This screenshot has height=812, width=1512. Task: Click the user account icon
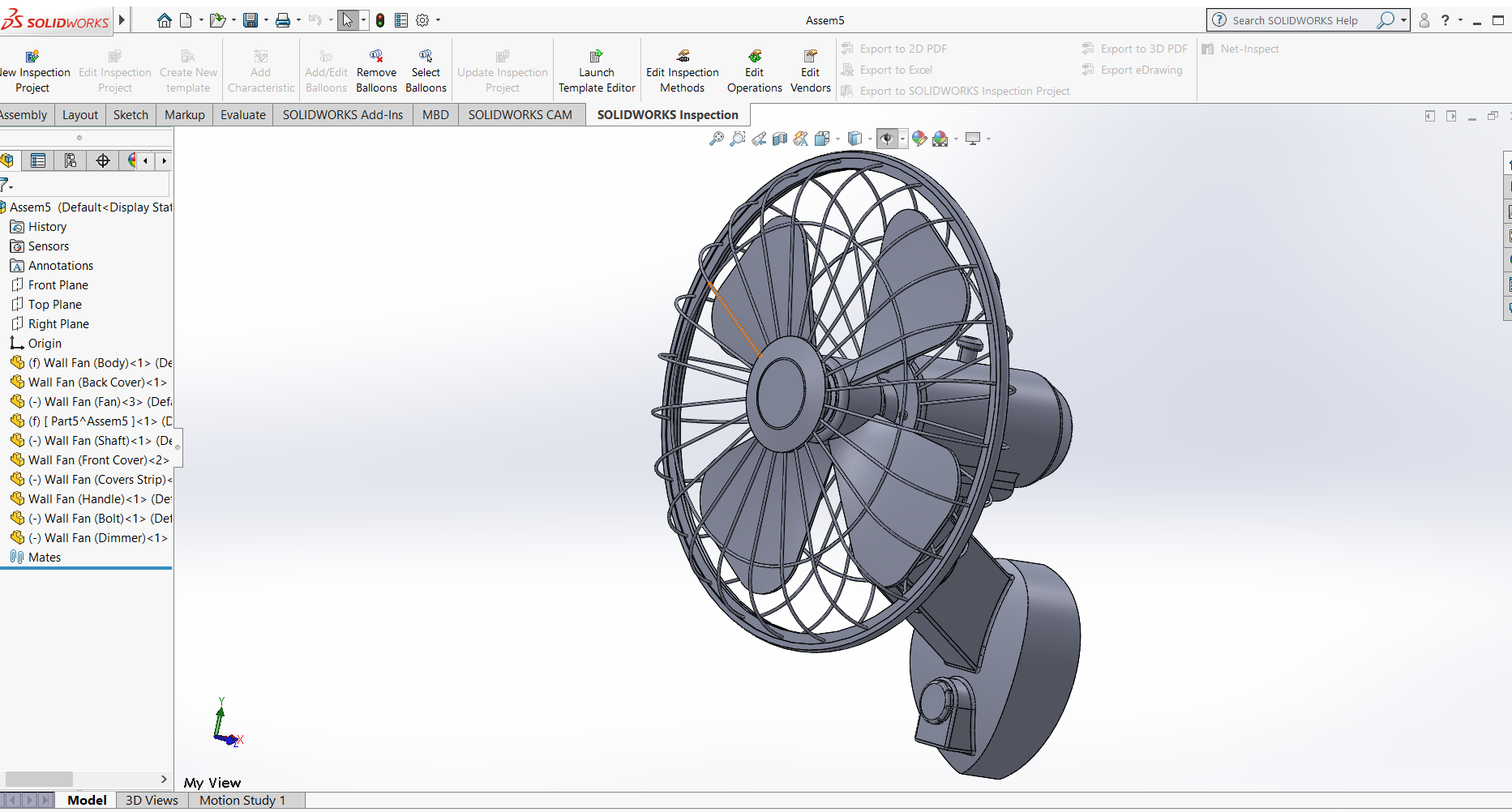pos(1424,20)
